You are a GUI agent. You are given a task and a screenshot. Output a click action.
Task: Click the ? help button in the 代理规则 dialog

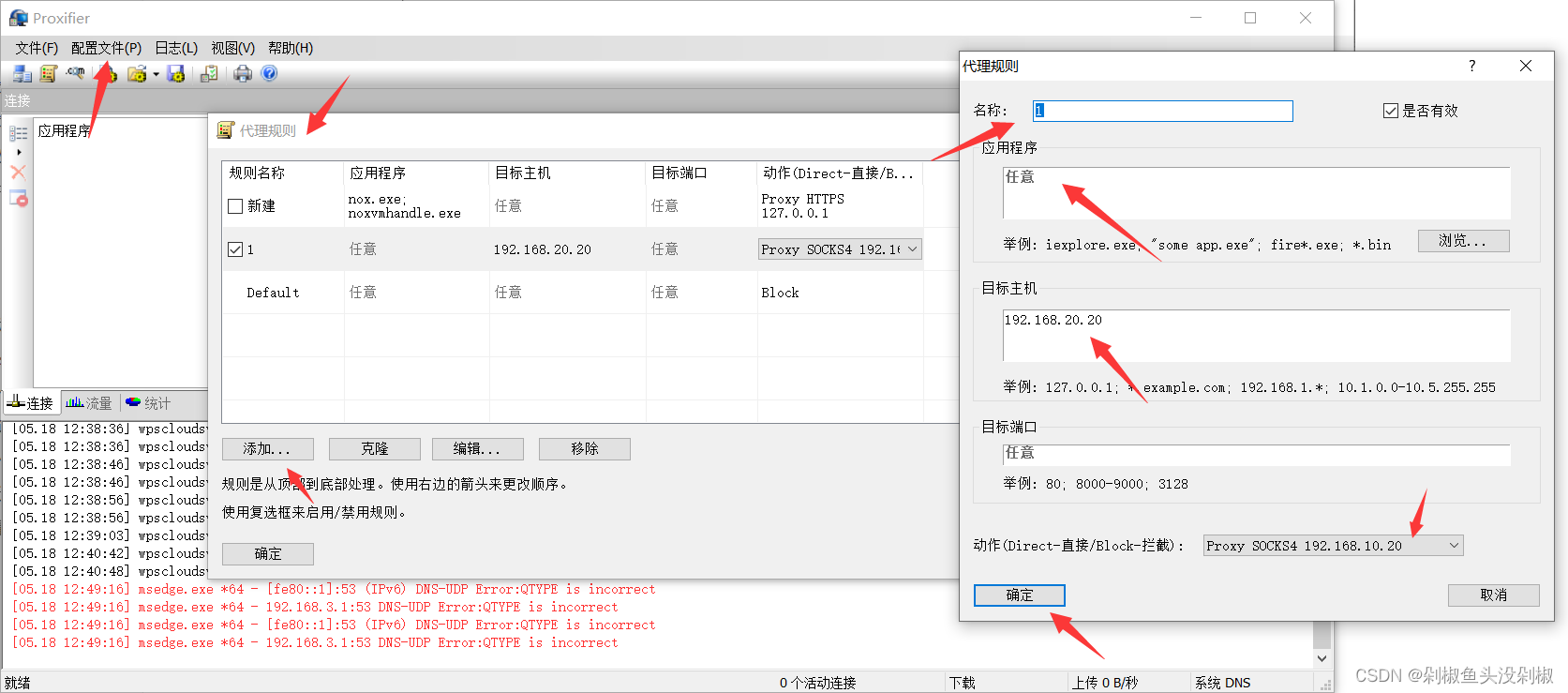coord(1471,66)
